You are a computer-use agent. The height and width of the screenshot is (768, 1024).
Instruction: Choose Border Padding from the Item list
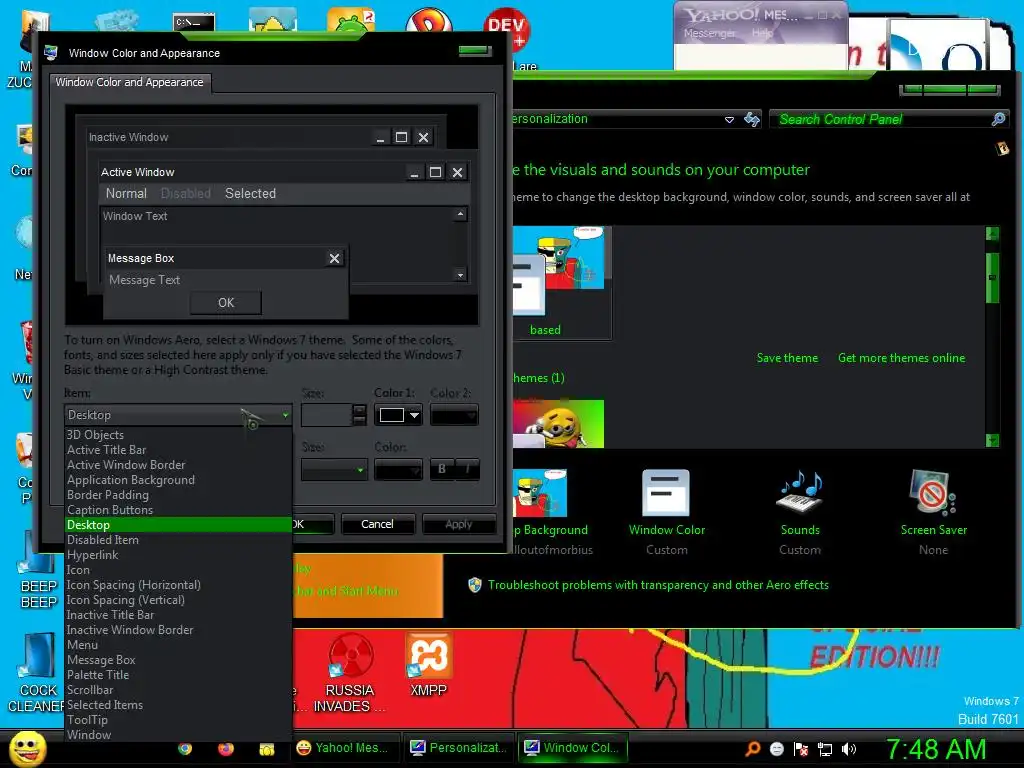click(x=178, y=495)
